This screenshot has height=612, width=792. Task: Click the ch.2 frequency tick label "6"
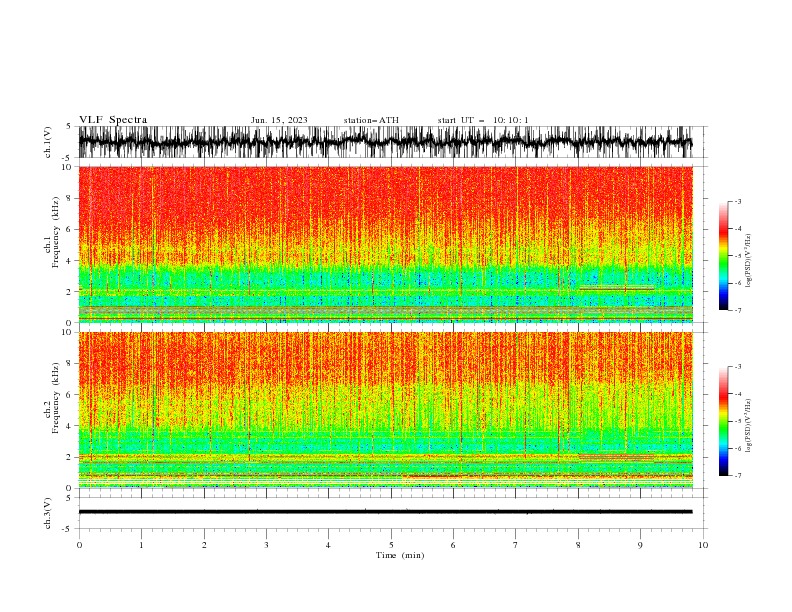(x=69, y=395)
